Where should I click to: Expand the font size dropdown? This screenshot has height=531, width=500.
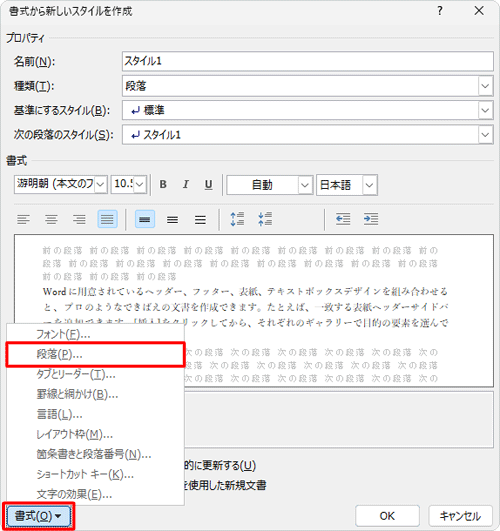tap(140, 185)
